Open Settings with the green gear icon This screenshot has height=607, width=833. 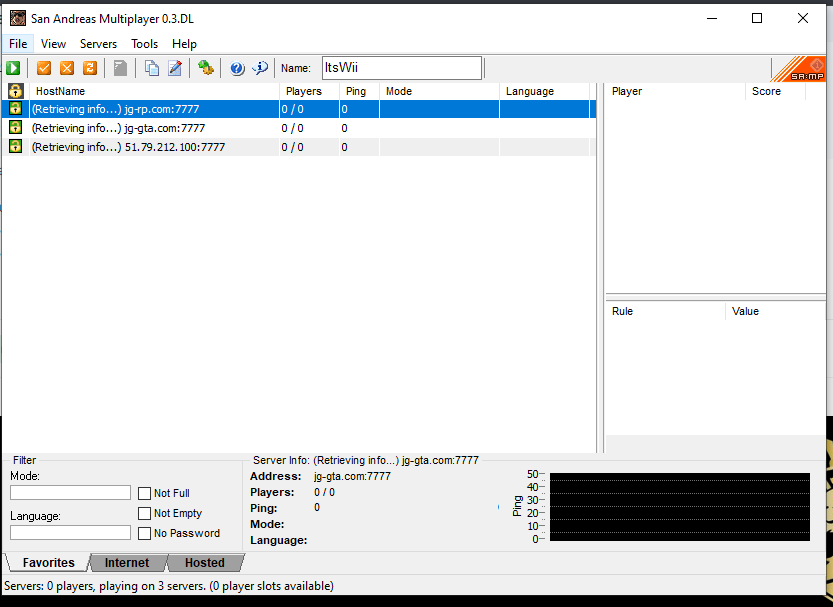click(206, 68)
